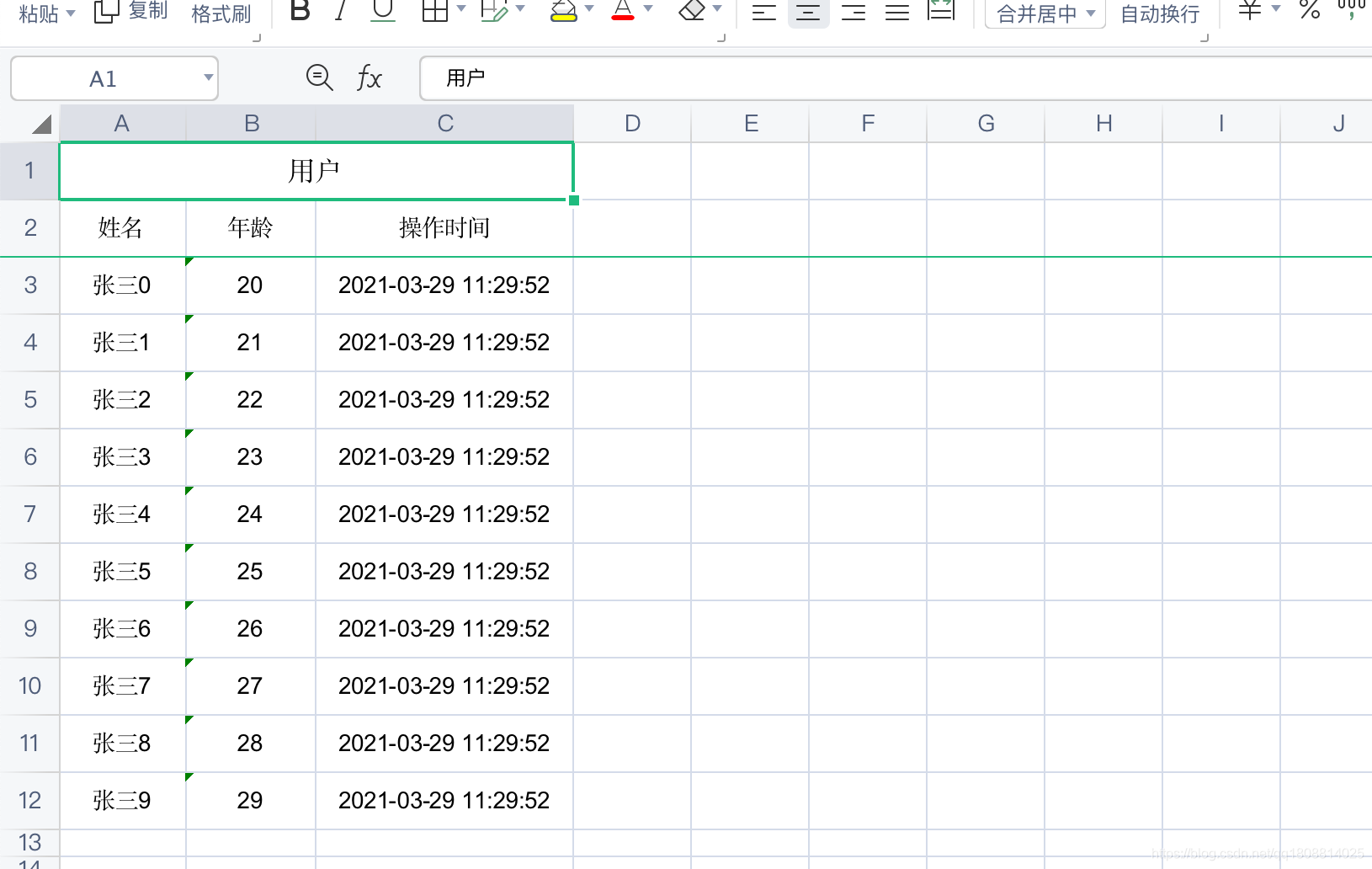Apply cell borders icon
Screen dimensions: 1372x869
(435, 11)
